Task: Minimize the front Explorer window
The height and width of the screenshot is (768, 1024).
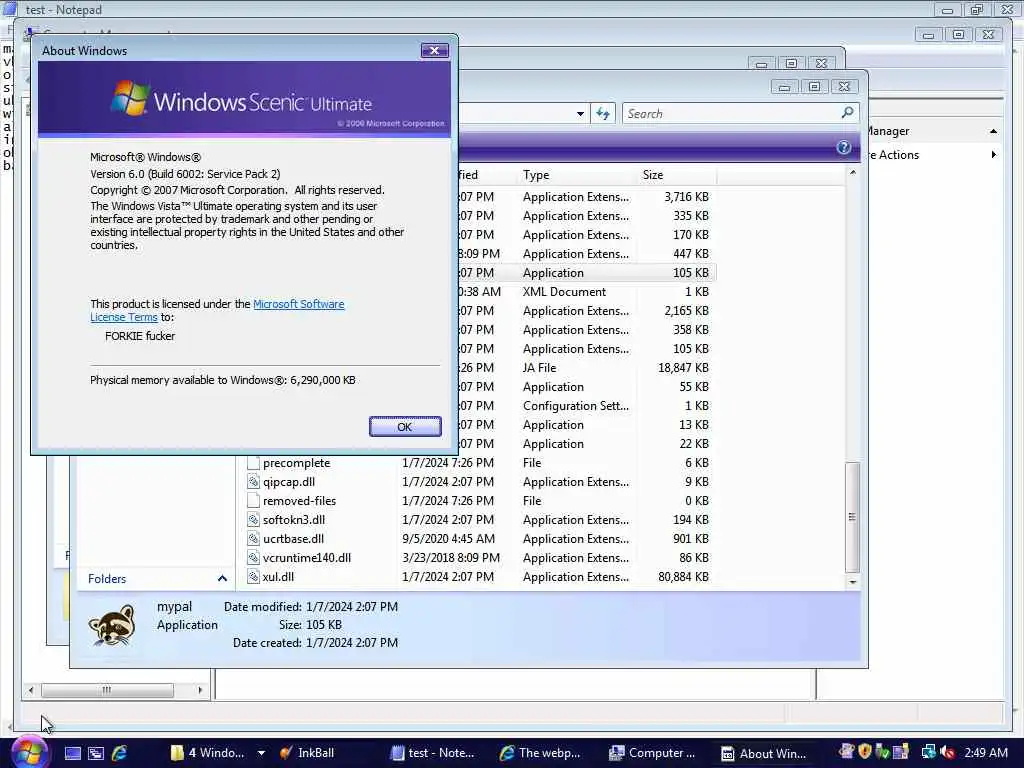Action: tap(784, 86)
